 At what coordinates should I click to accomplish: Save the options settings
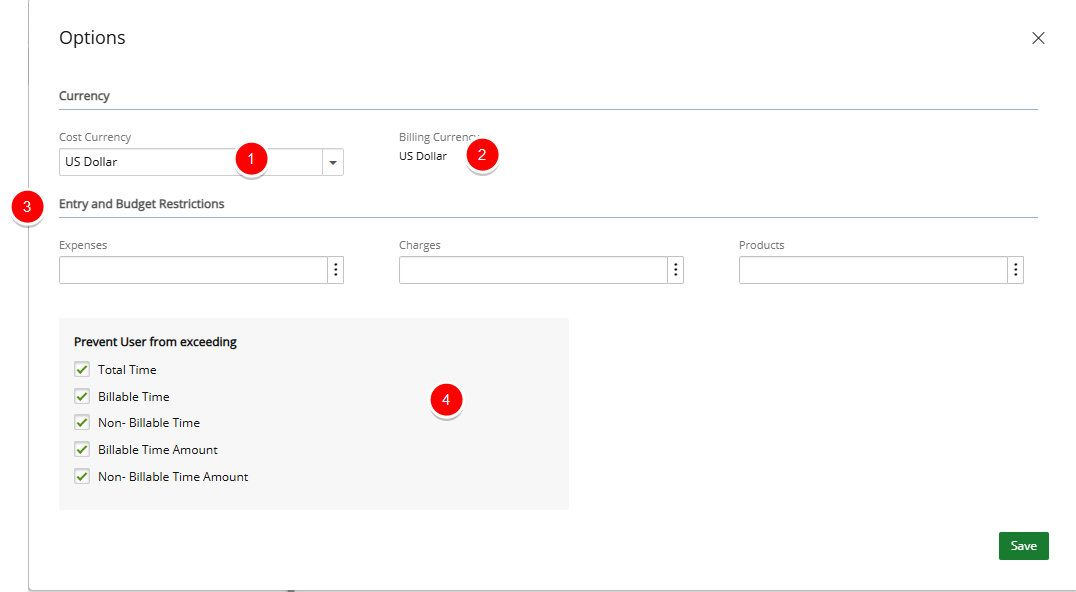[x=1023, y=546]
